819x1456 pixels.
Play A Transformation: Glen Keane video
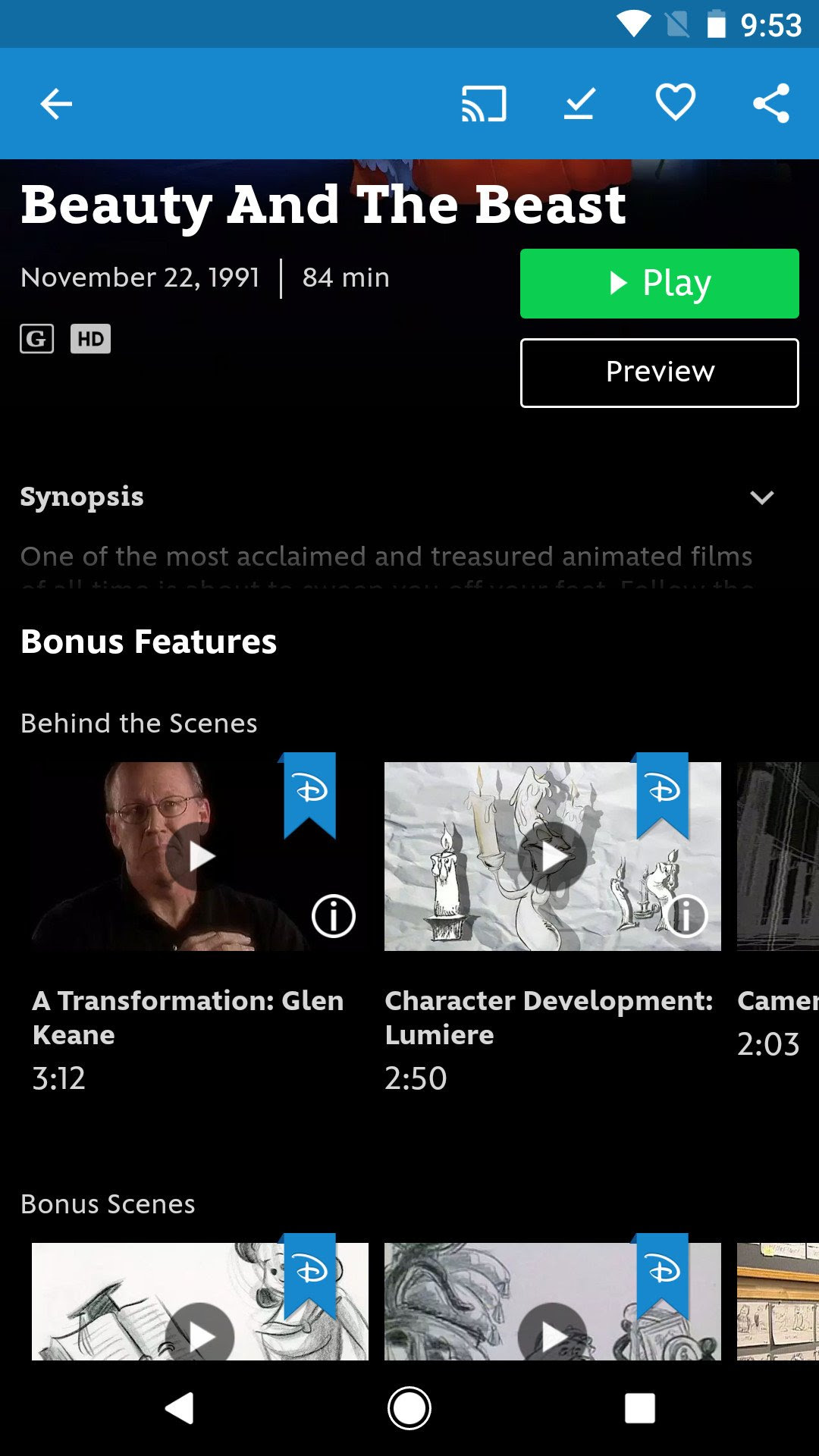pyautogui.click(x=199, y=857)
